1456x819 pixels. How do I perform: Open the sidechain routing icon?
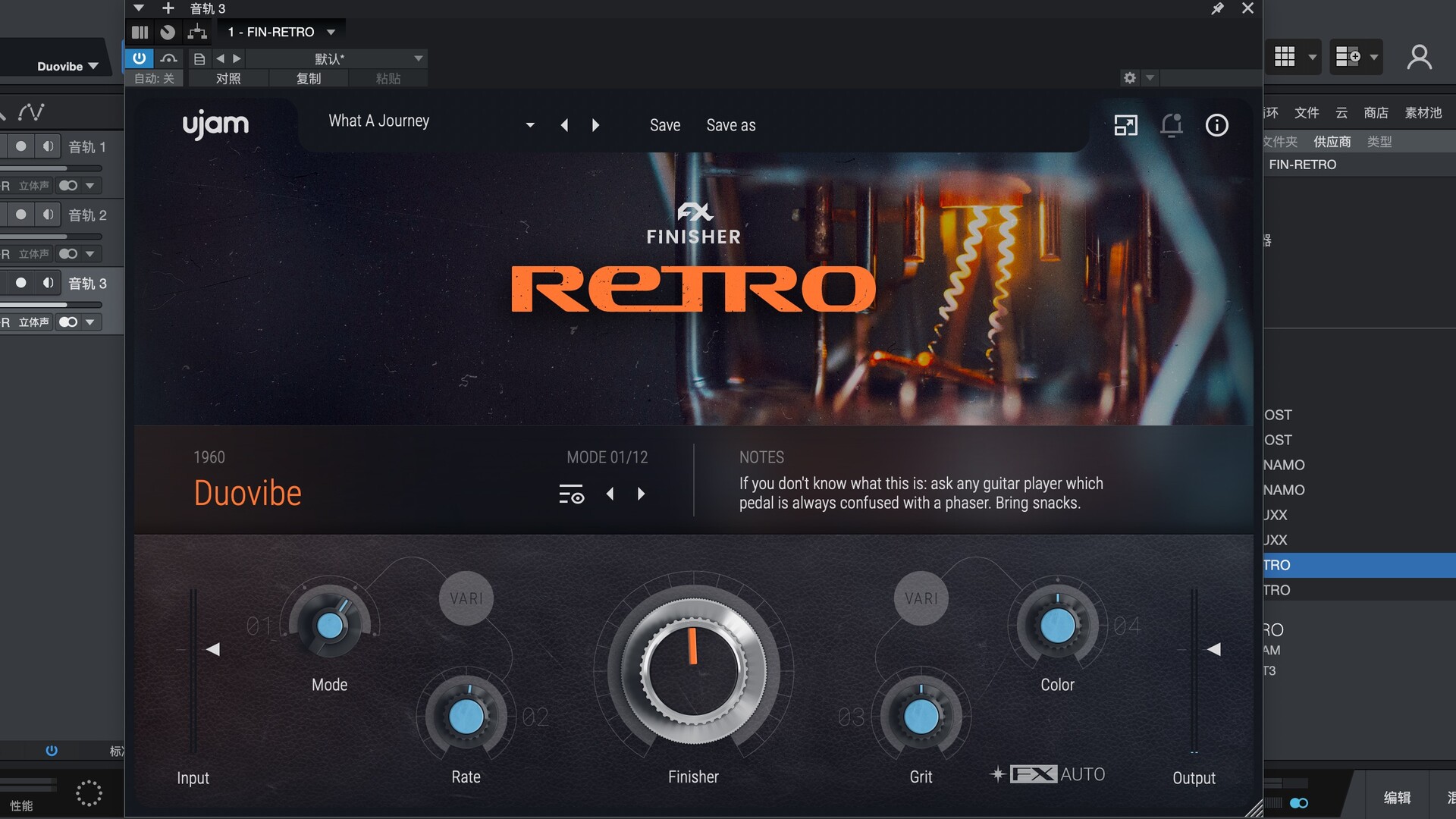pyautogui.click(x=197, y=32)
